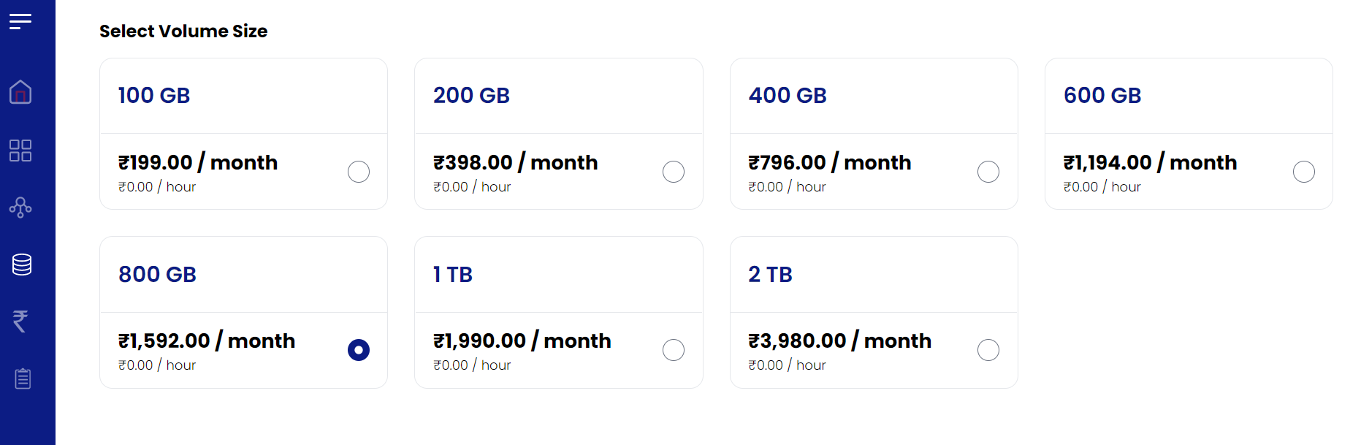Click the 400 GB card title

point(787,96)
